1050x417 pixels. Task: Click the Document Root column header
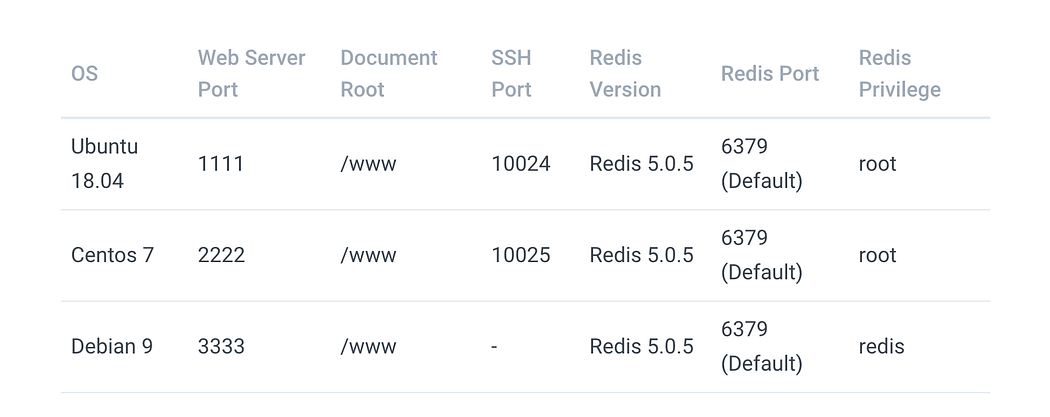[388, 74]
